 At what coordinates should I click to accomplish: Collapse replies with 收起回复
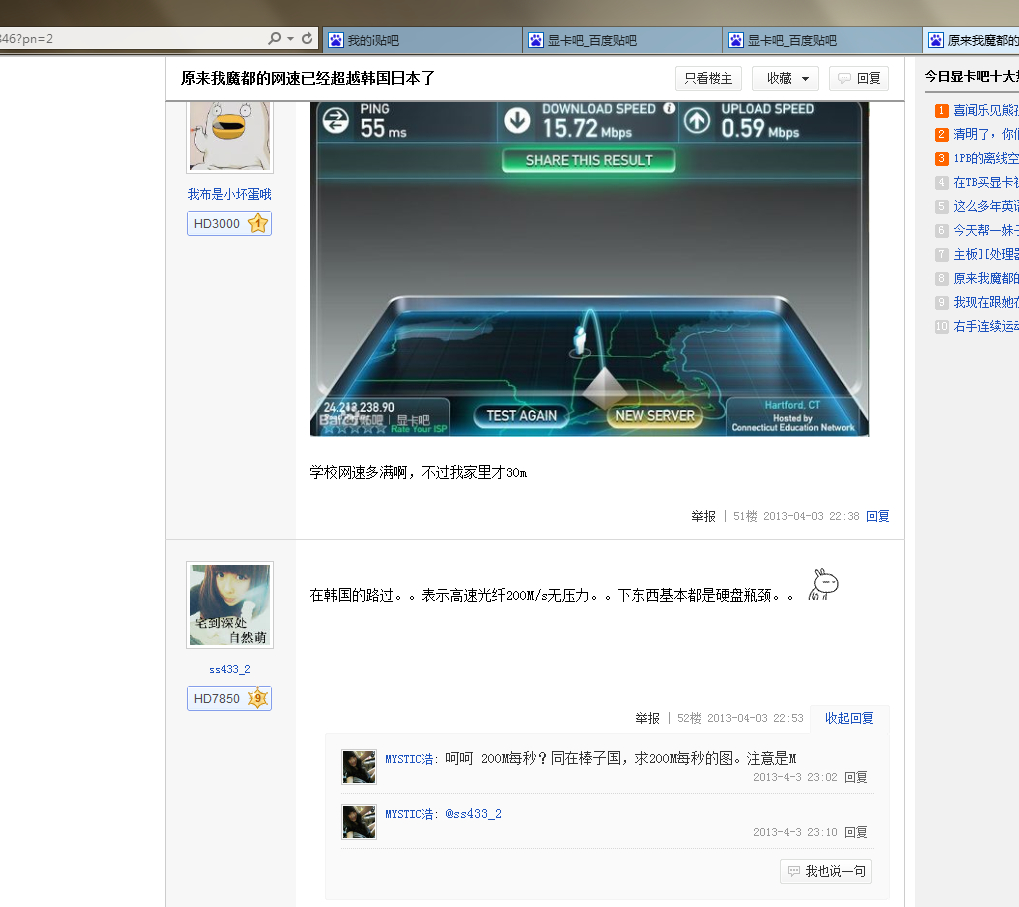[x=849, y=718]
